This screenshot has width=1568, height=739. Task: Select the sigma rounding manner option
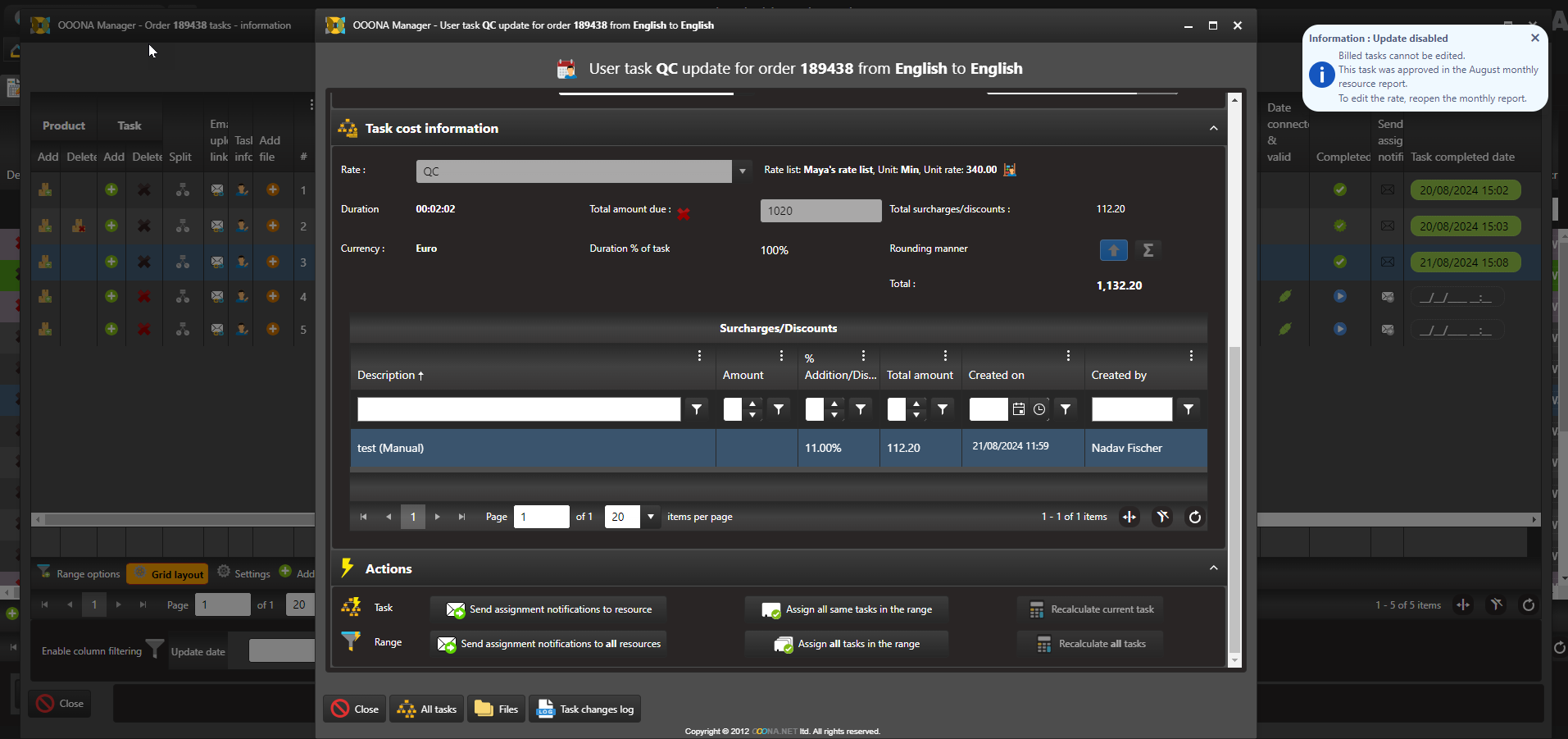[1148, 250]
